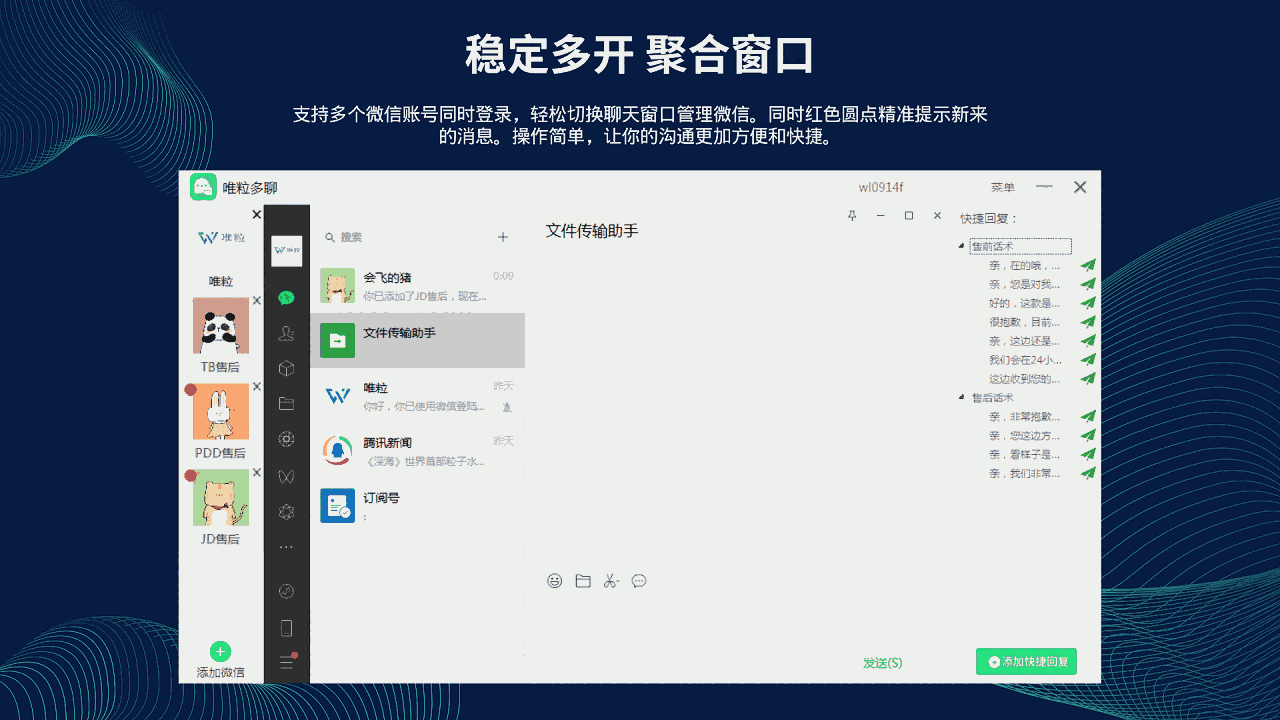Pin the chat window
The width and height of the screenshot is (1280, 720).
coord(851,215)
